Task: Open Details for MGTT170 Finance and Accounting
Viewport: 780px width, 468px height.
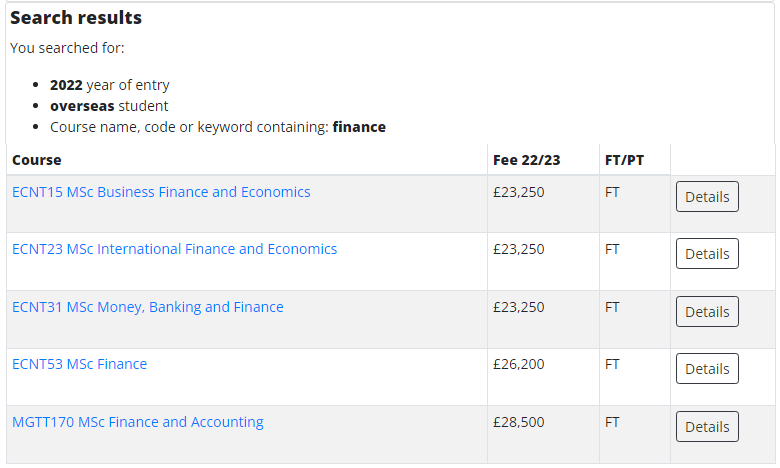Action: [x=707, y=427]
